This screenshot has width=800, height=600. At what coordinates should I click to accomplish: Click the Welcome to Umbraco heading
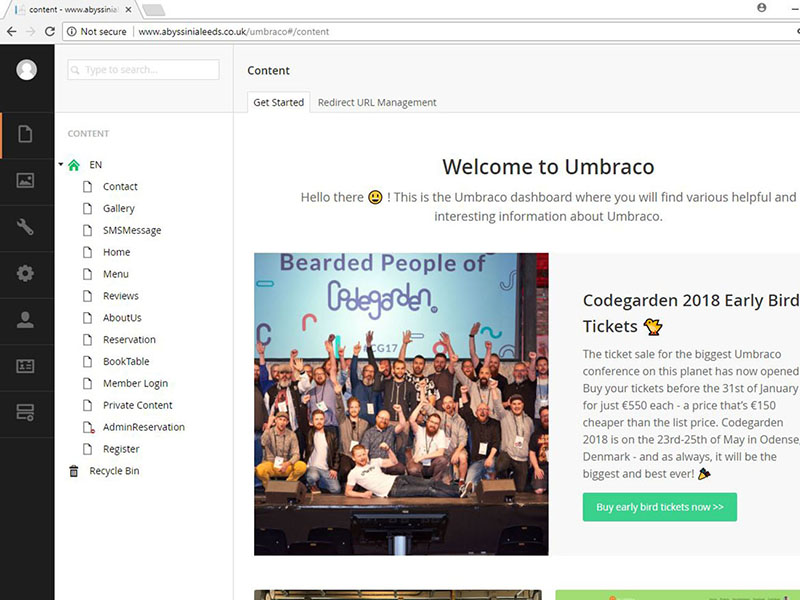[548, 167]
